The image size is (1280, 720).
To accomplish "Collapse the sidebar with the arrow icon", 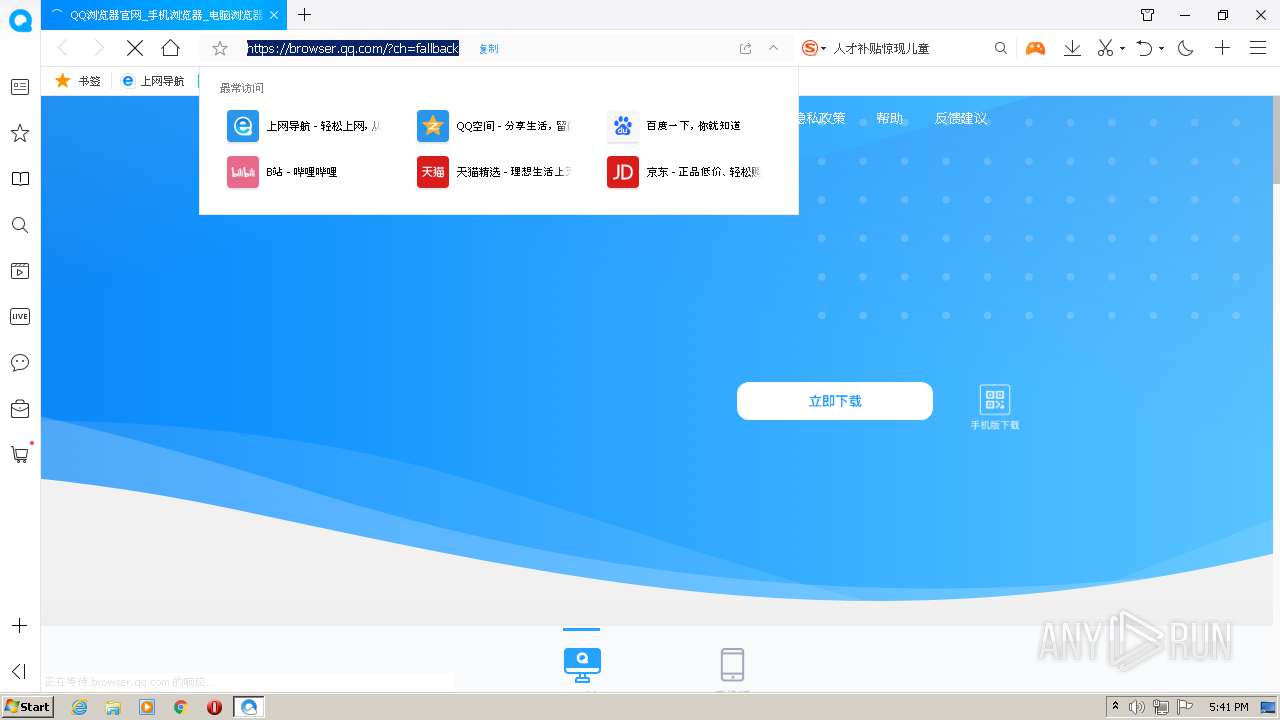I will [19, 671].
